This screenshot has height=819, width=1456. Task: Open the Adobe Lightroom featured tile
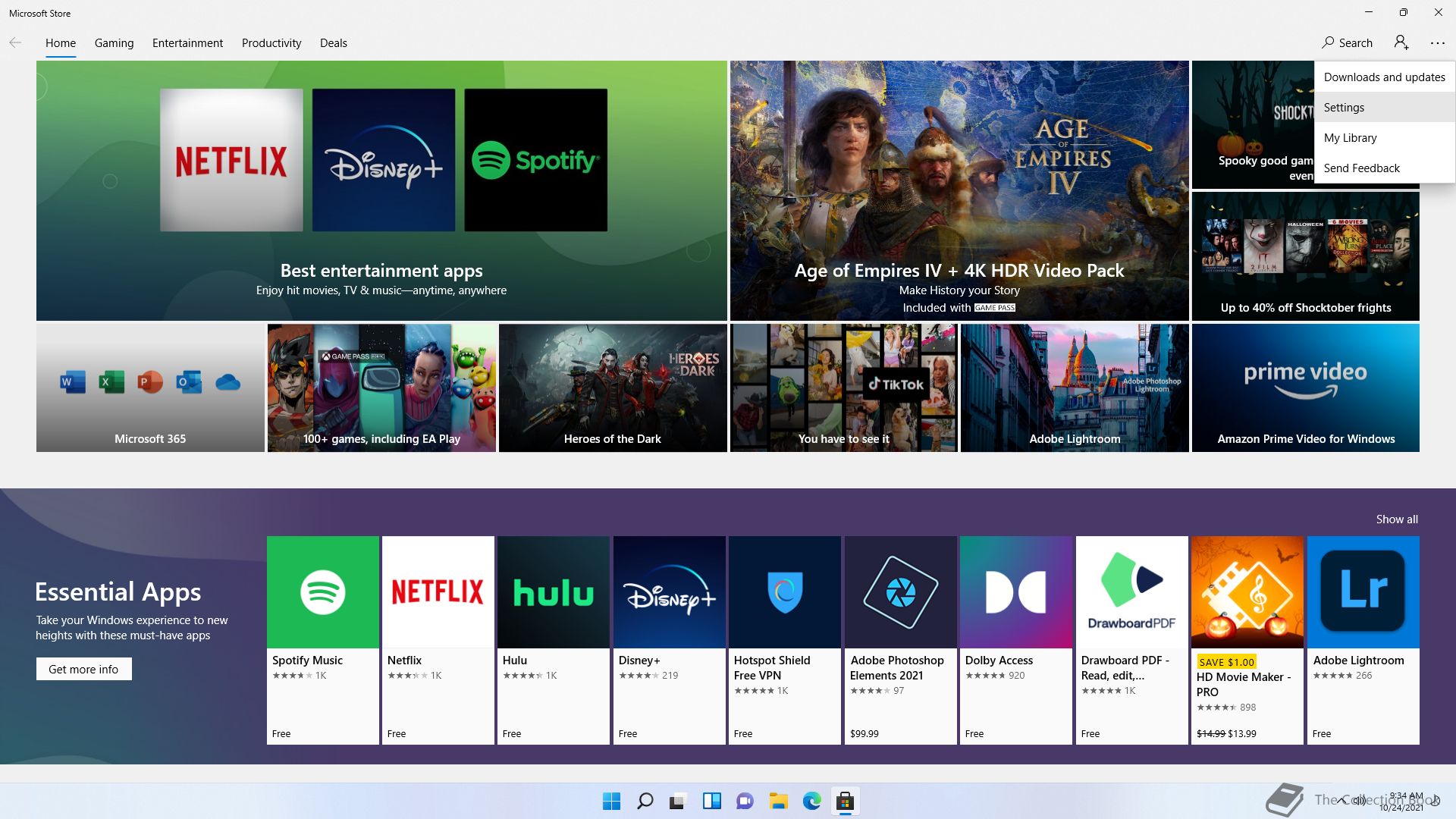click(1075, 388)
